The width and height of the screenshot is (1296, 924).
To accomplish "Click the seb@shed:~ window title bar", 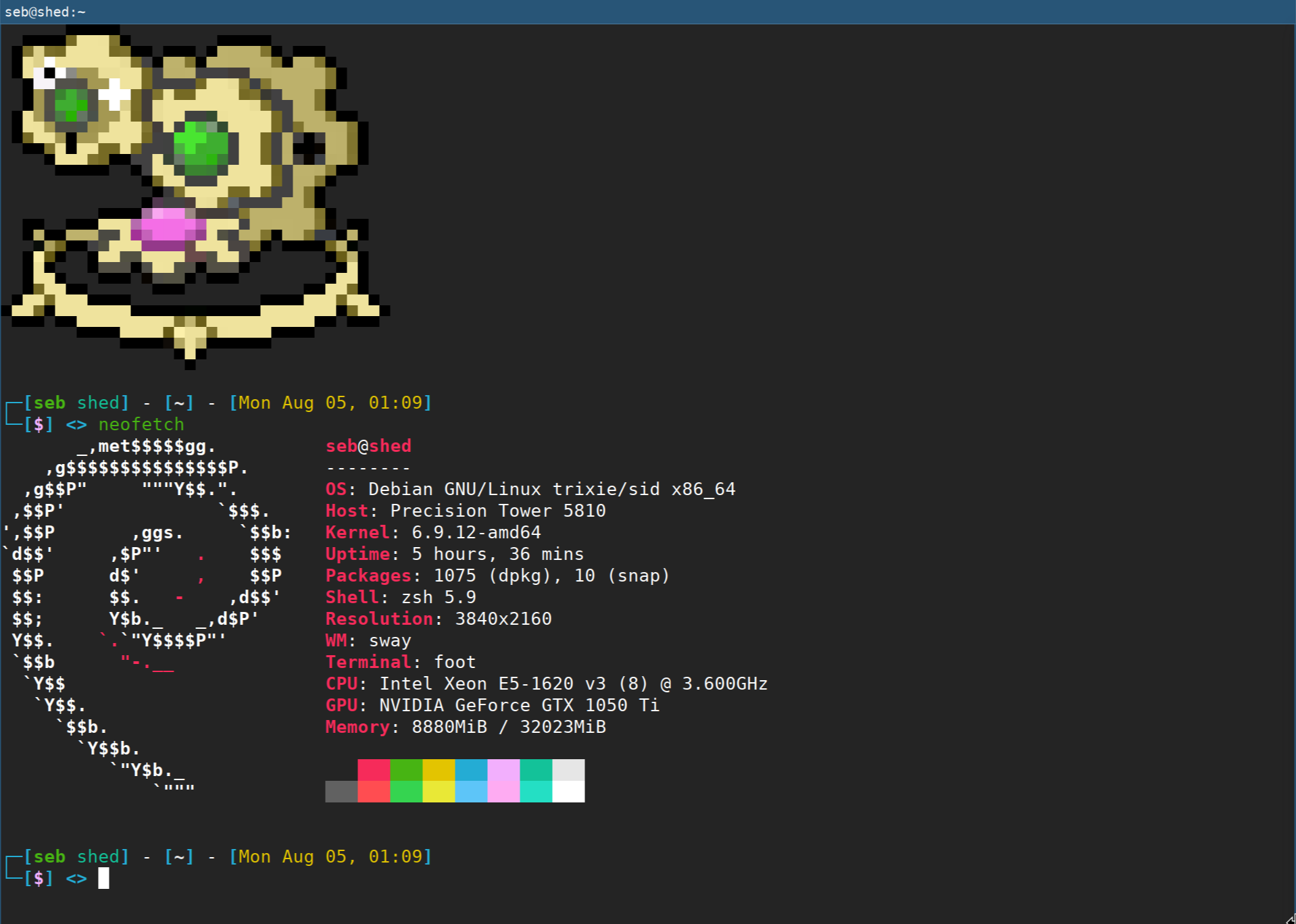I will pos(647,11).
